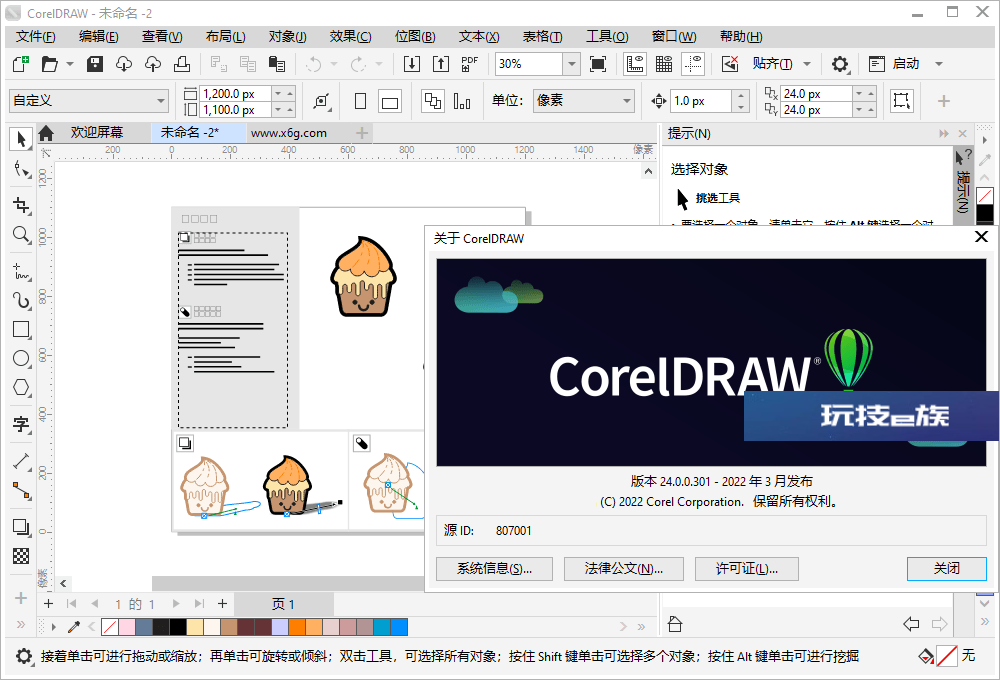
Task: Expand color palette flyout arrows
Action: click(x=641, y=626)
